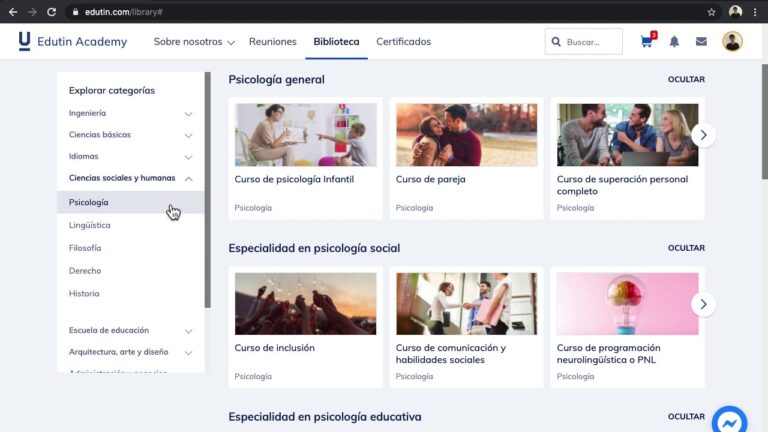The height and width of the screenshot is (432, 768).
Task: Hide the Psicología general section with OCULTAR
Action: (x=686, y=79)
